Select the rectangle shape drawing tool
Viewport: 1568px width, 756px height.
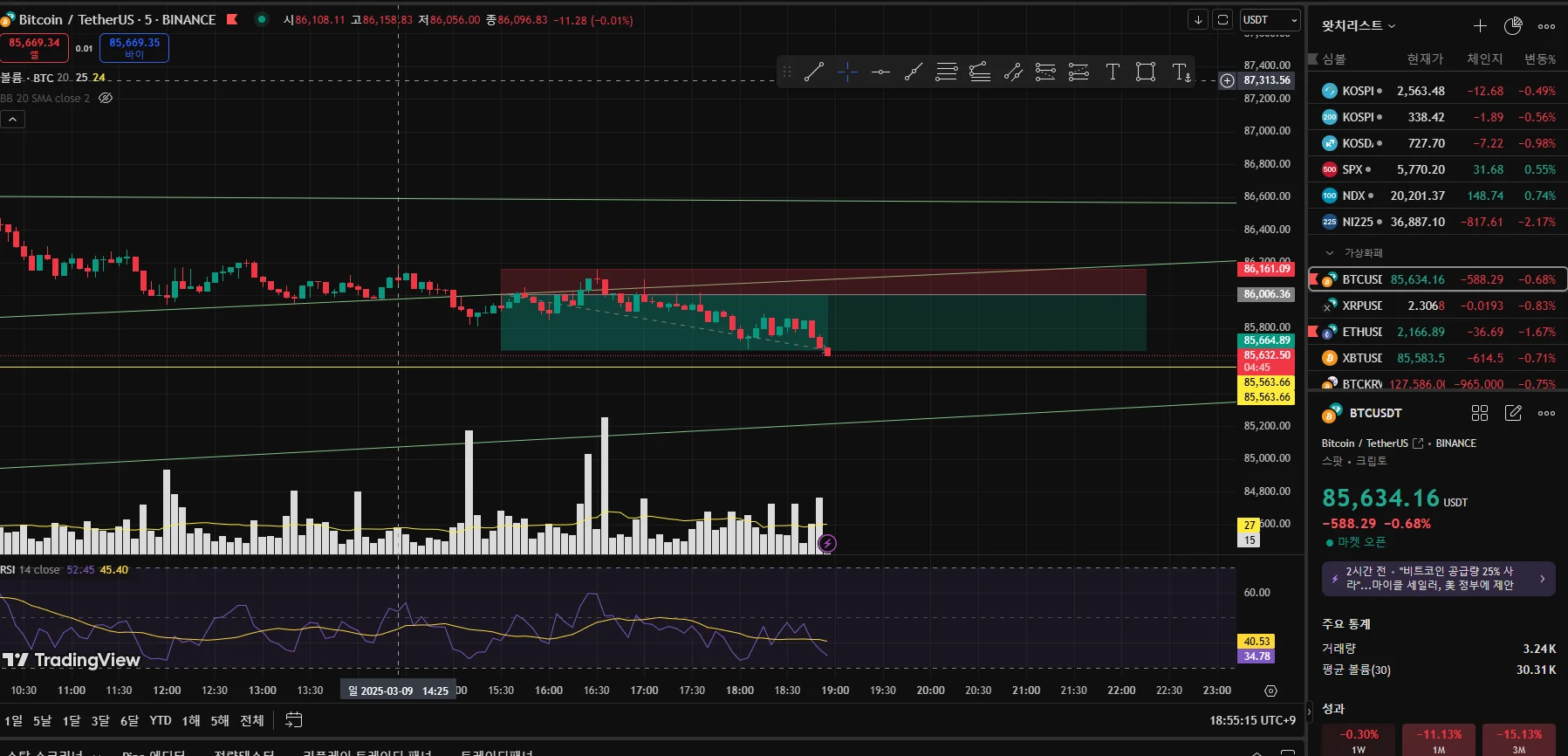1146,72
